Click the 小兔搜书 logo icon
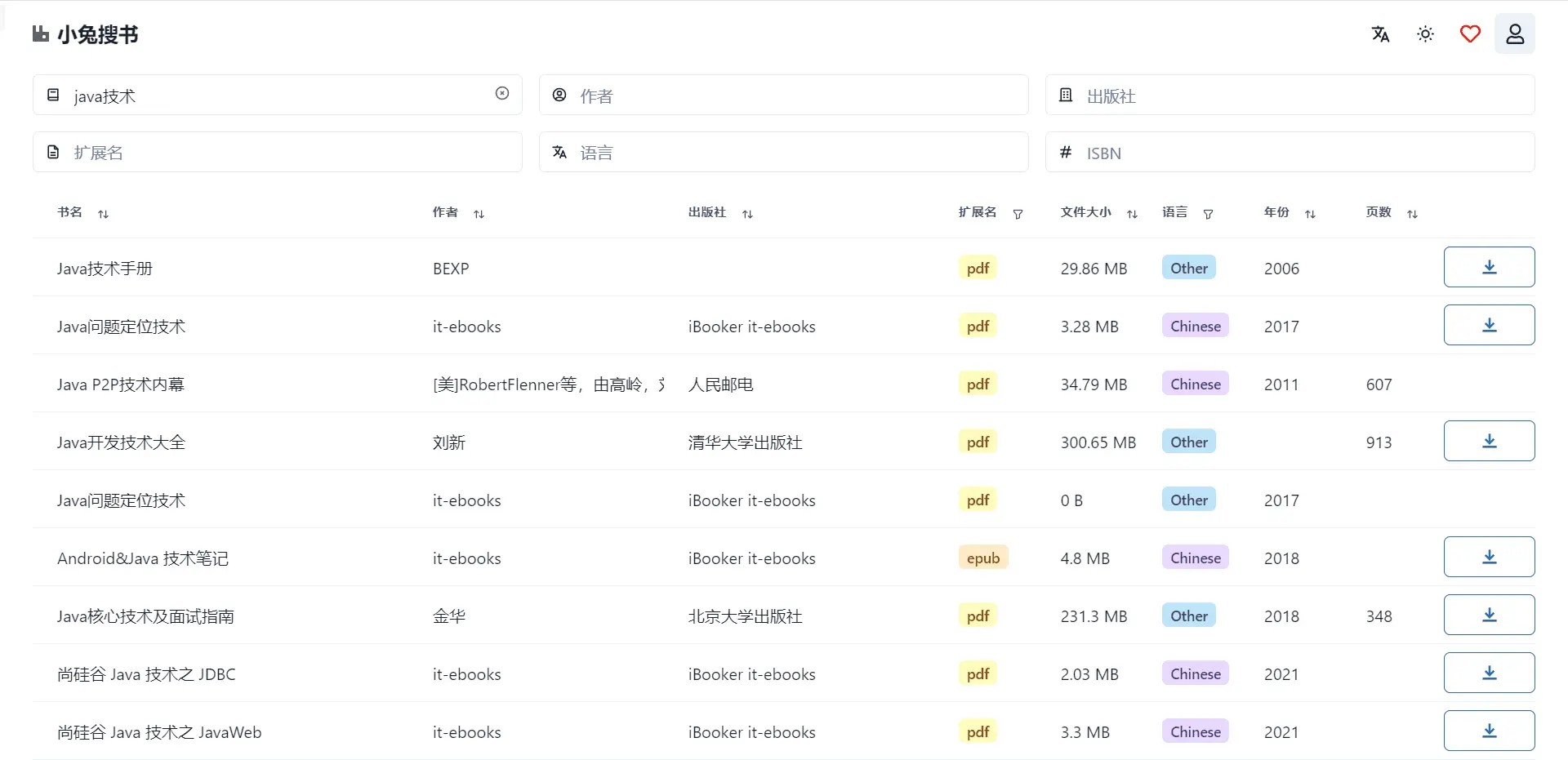 click(x=40, y=33)
